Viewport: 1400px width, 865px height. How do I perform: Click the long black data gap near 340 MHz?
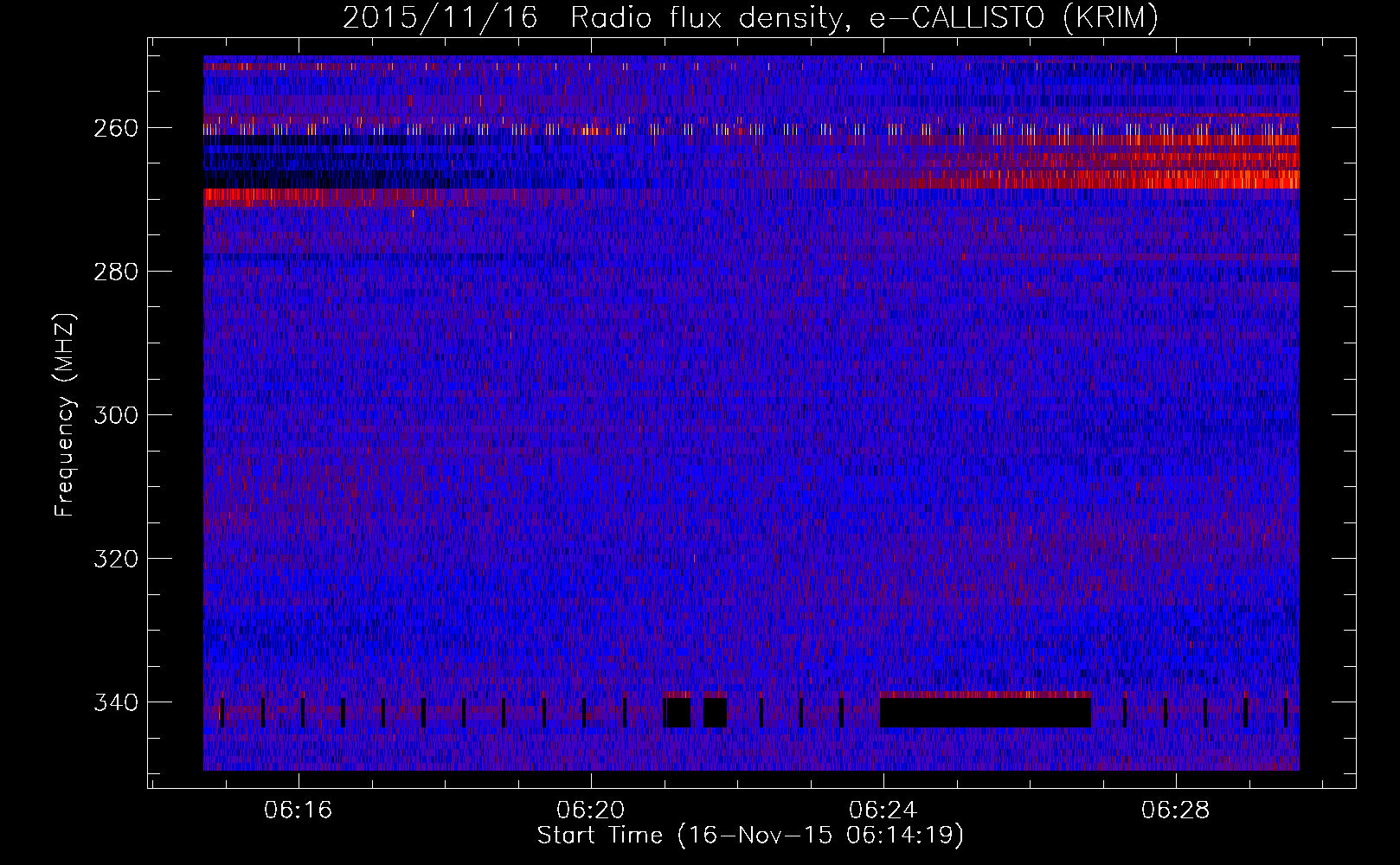[x=986, y=713]
